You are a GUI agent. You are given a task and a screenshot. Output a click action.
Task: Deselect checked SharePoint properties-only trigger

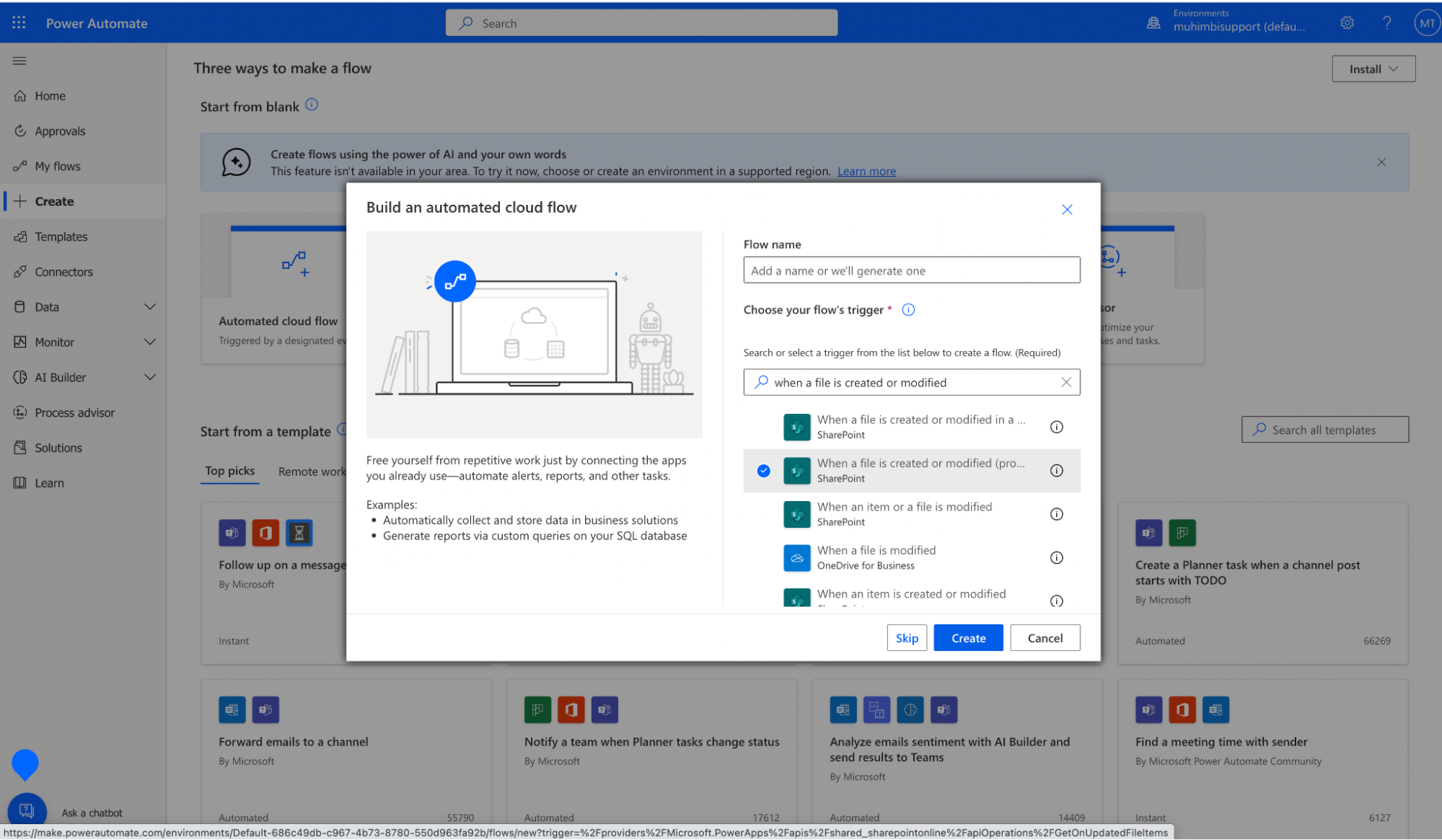763,471
